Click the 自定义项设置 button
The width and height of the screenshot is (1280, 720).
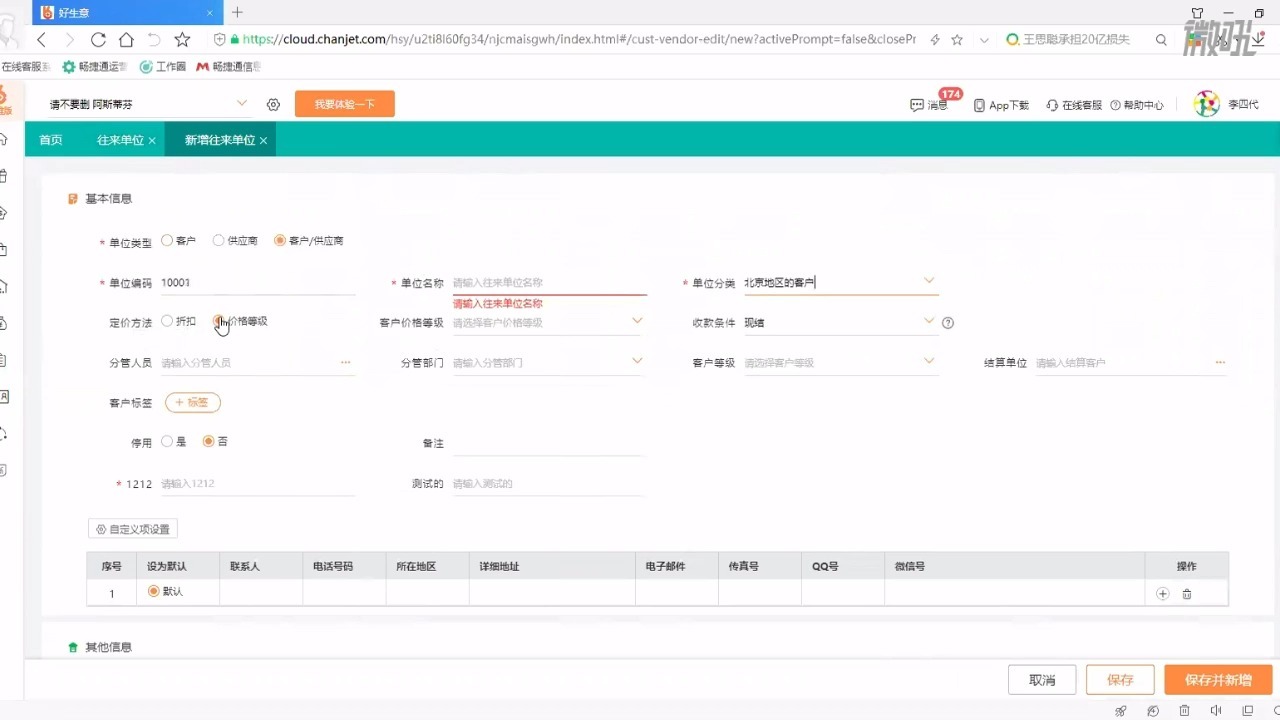[x=131, y=528]
